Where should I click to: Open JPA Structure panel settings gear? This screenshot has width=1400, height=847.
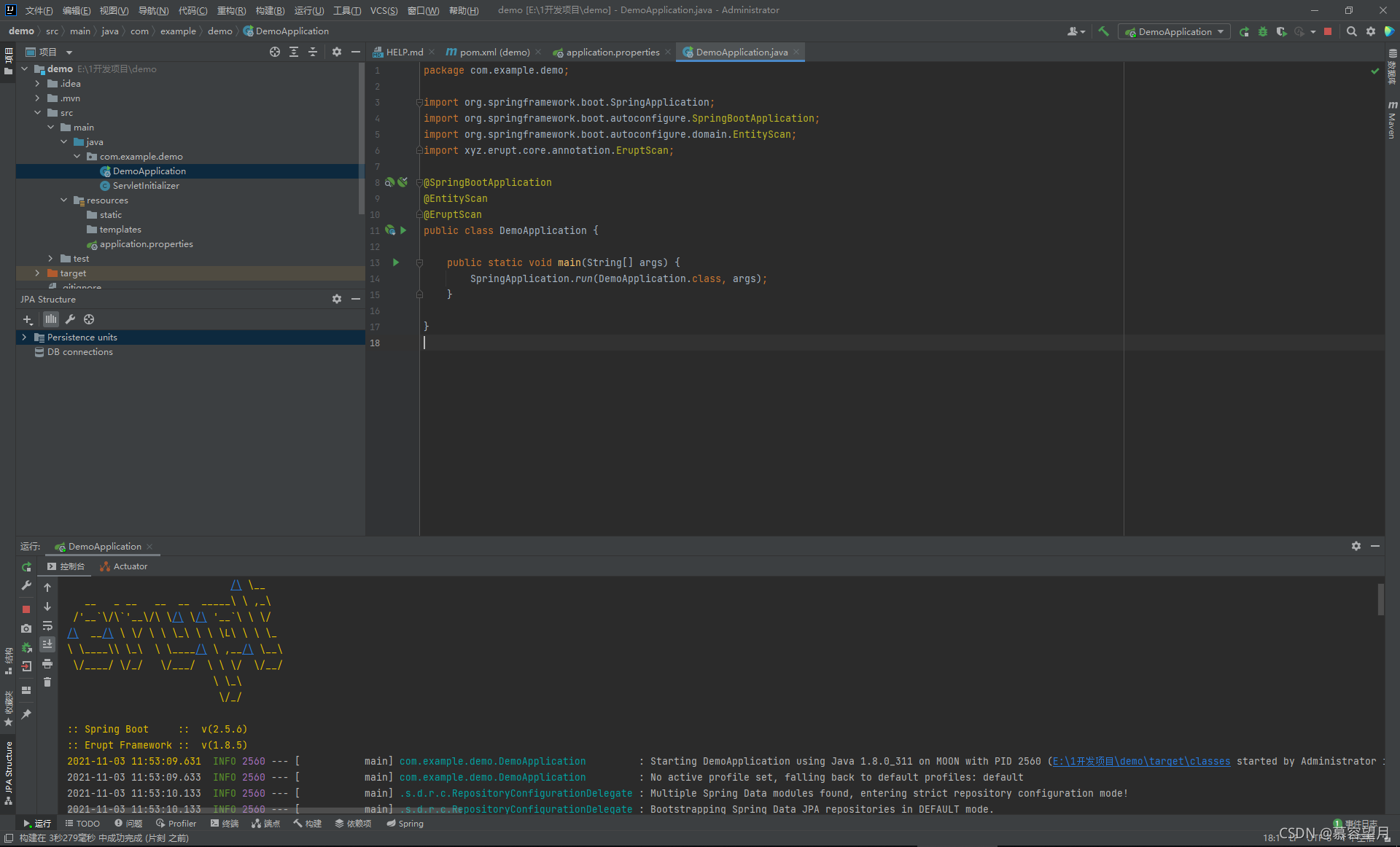click(x=337, y=299)
